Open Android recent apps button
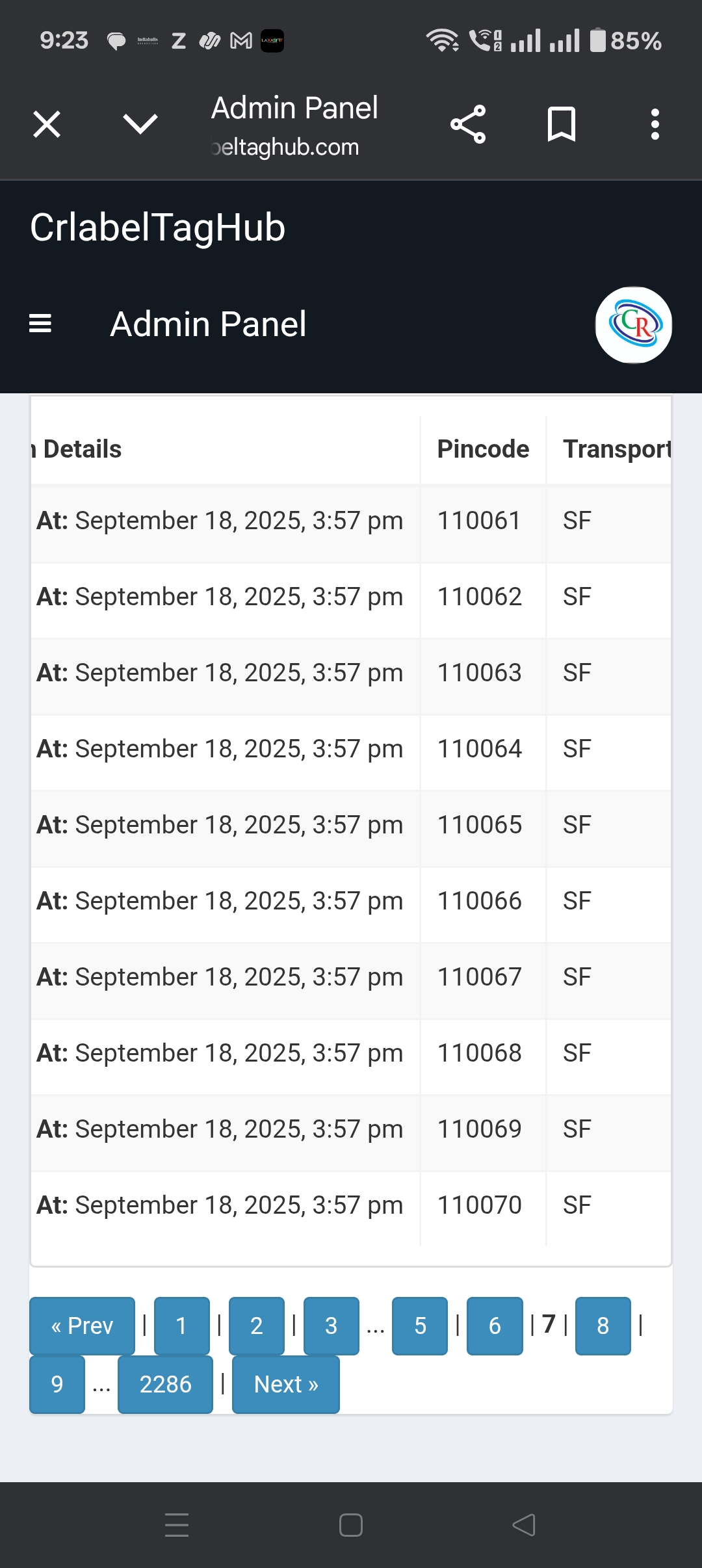This screenshot has width=702, height=1568. [x=177, y=1525]
